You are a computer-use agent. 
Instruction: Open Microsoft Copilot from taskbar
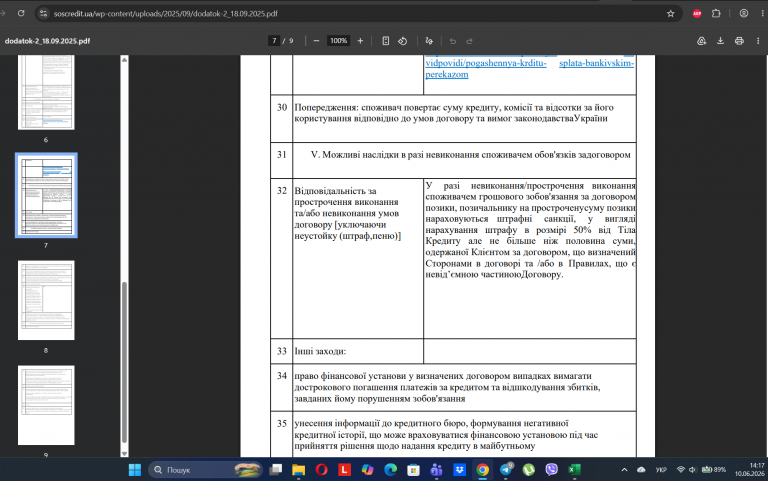coord(367,470)
